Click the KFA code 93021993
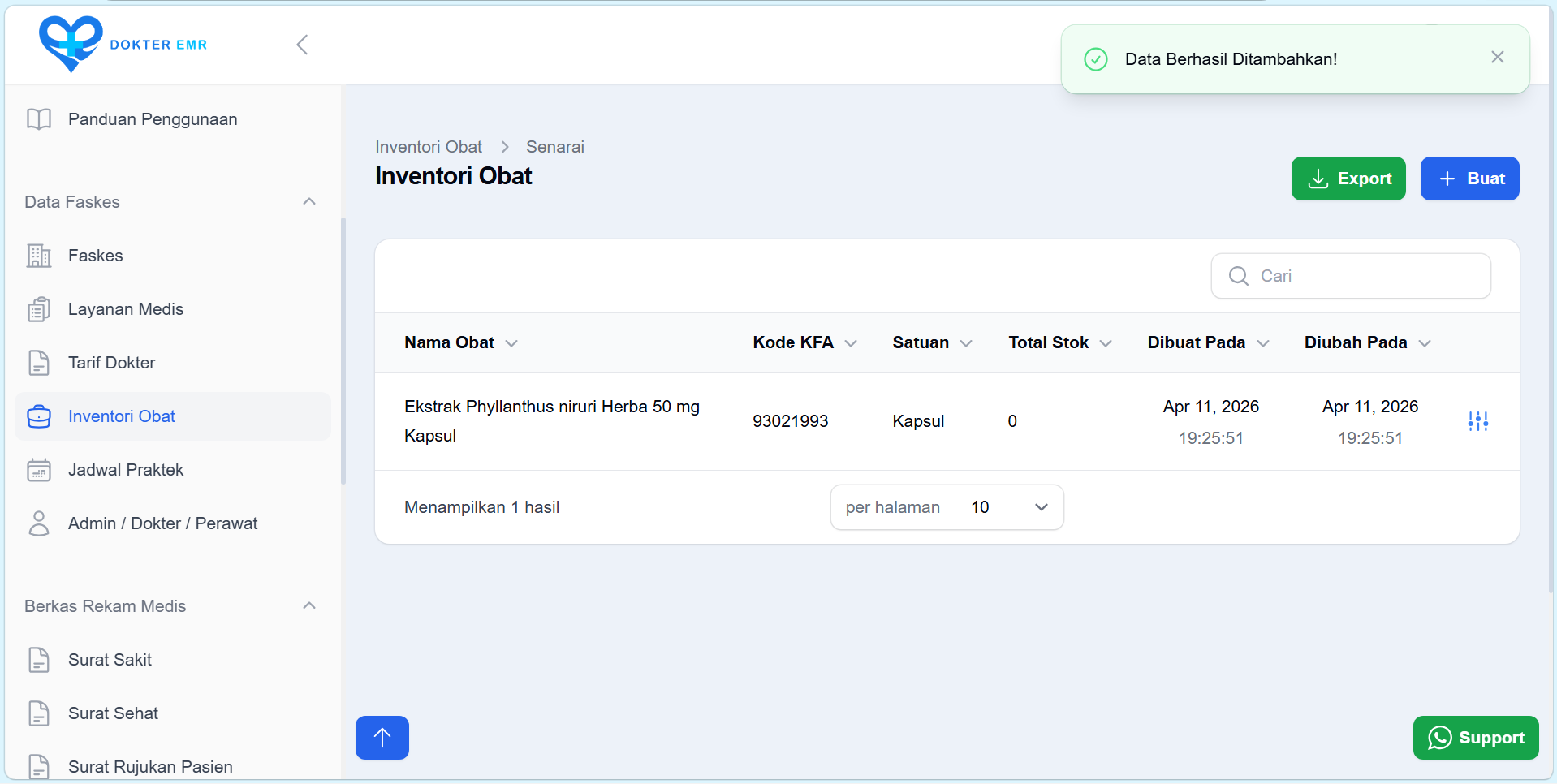Viewport: 1557px width, 784px height. [x=790, y=421]
